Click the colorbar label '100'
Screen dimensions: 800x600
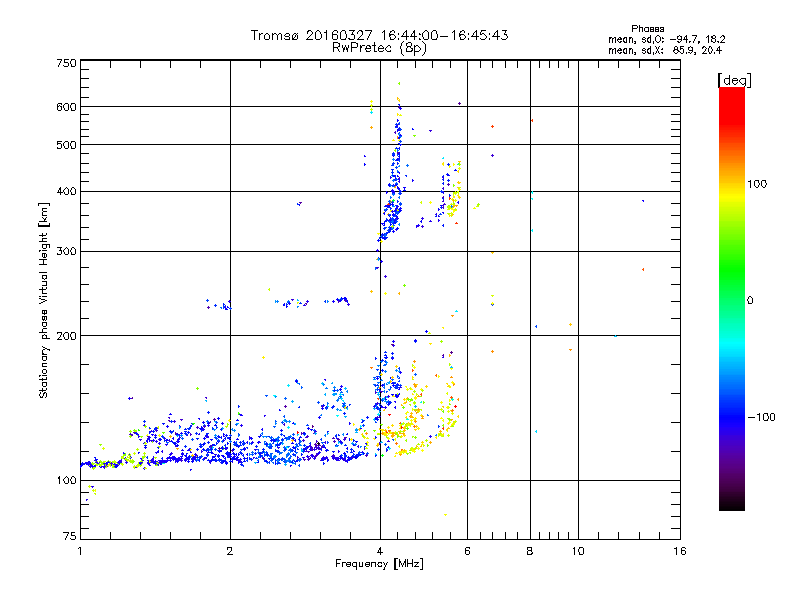pyautogui.click(x=757, y=184)
